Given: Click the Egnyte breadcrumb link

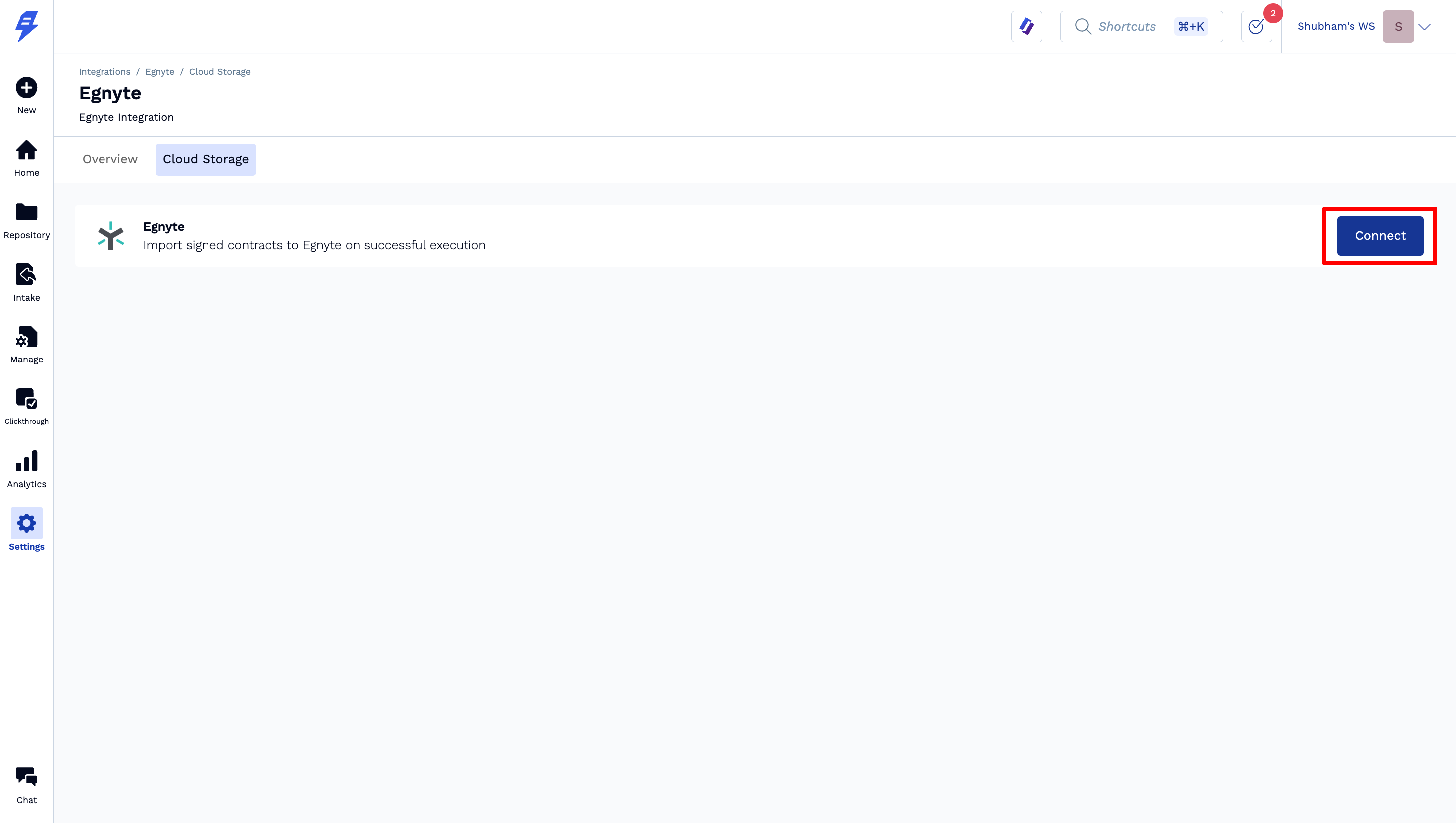Looking at the screenshot, I should (x=159, y=72).
